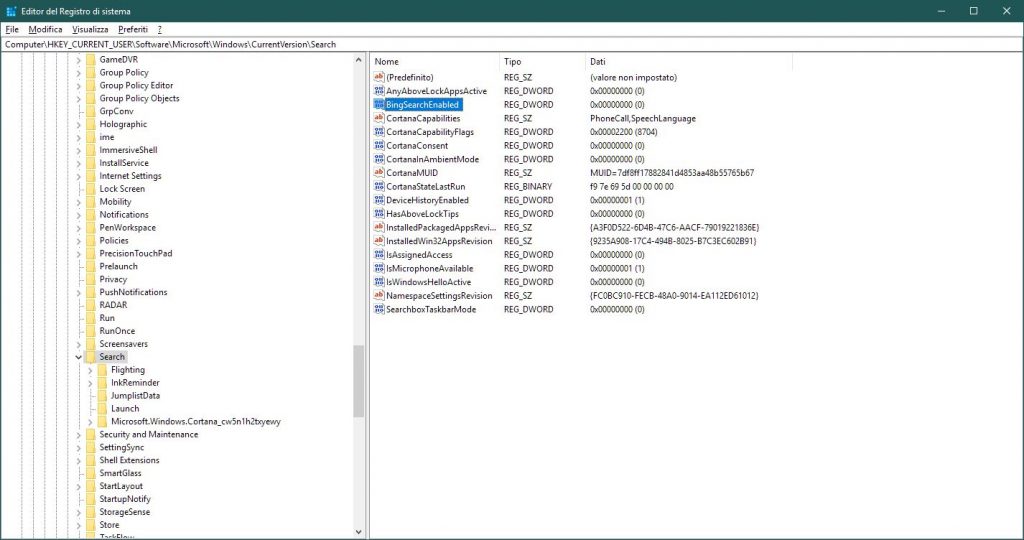Click the BingSearchEnabled DWORD value icon
Screen dimensions: 1024x540
click(379, 104)
